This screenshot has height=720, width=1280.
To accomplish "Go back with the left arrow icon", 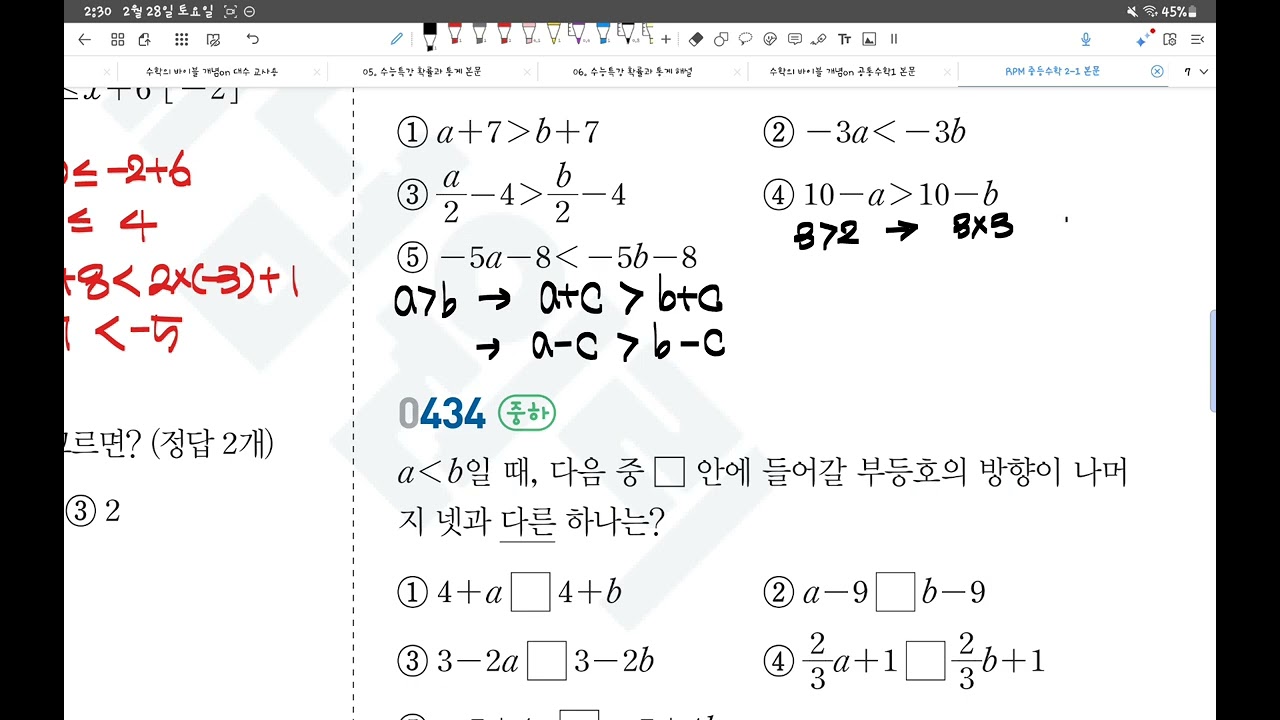I will 84,40.
